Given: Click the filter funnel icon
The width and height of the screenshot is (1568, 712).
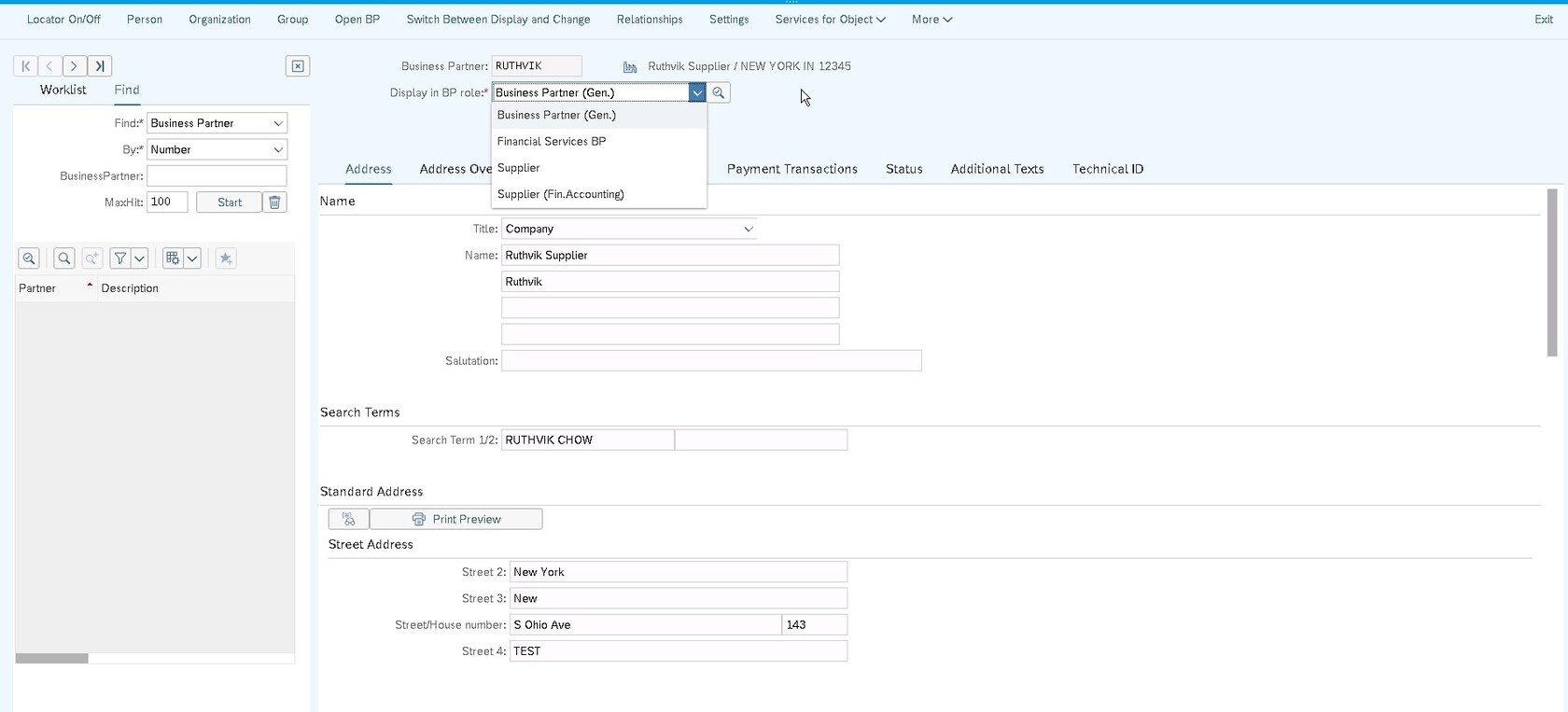Looking at the screenshot, I should tap(120, 258).
